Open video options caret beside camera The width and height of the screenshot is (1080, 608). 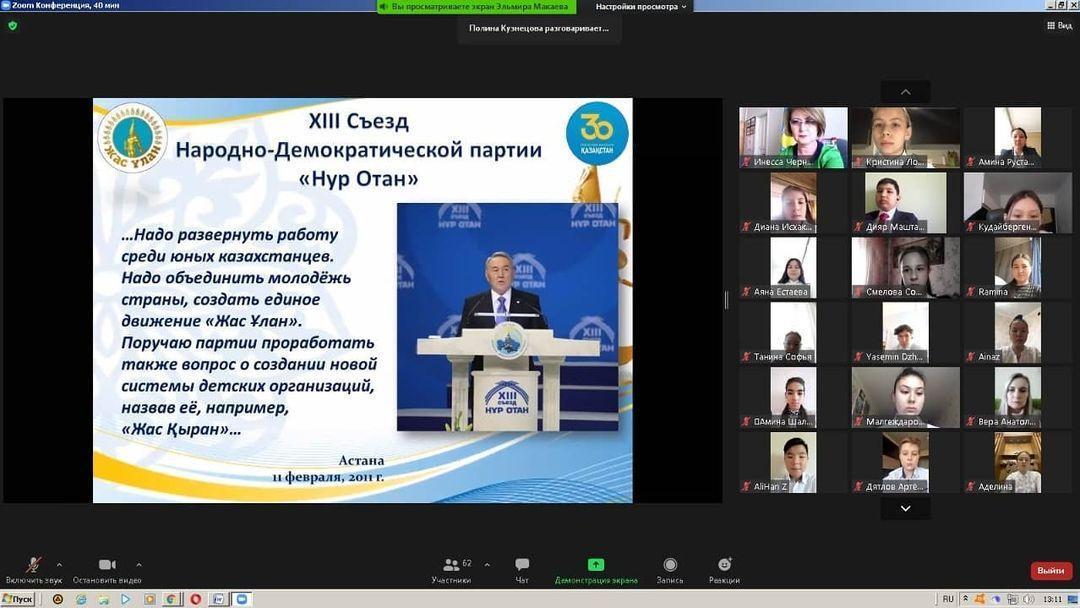click(139, 565)
